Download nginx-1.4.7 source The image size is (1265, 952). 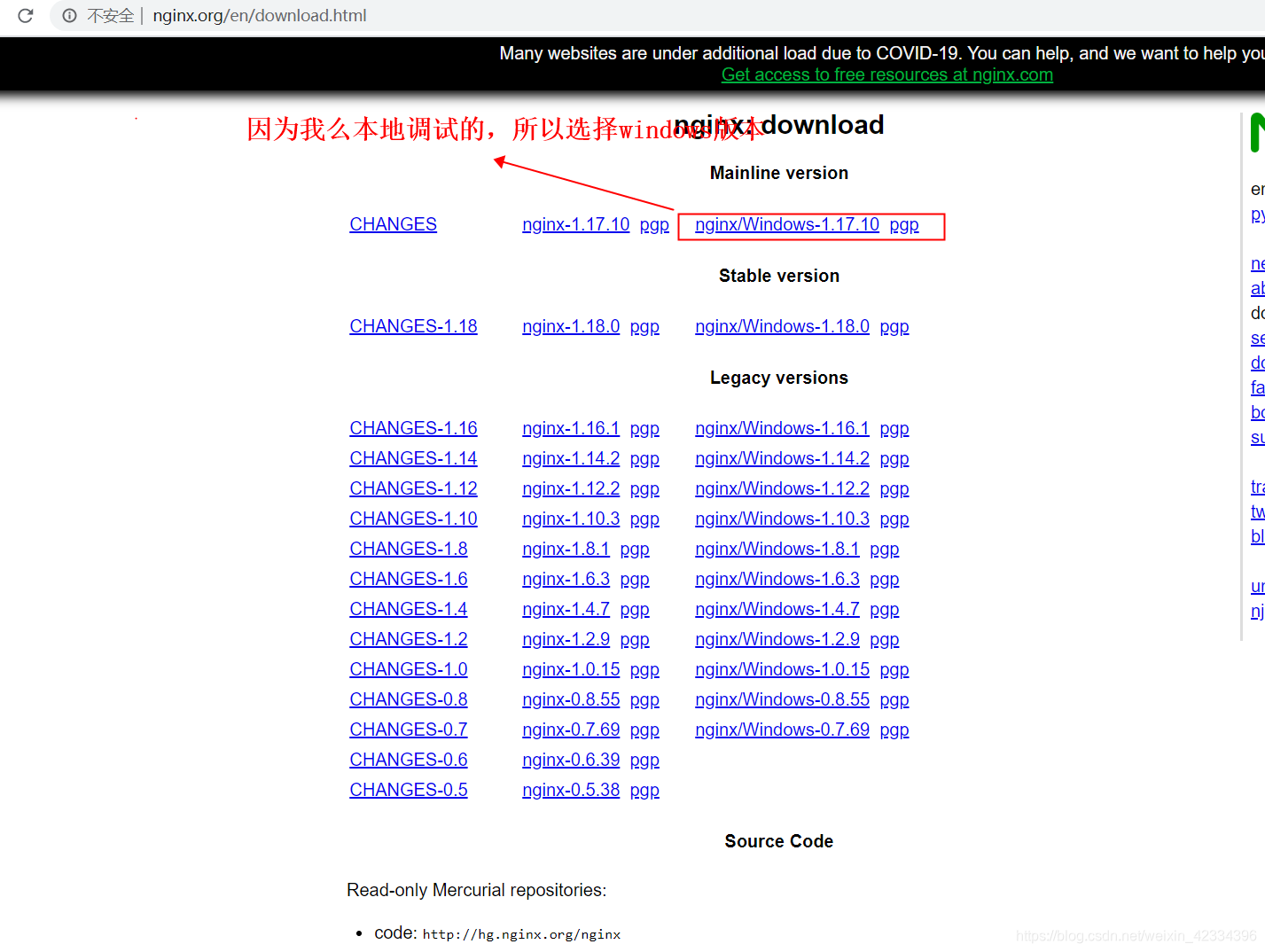[x=566, y=609]
